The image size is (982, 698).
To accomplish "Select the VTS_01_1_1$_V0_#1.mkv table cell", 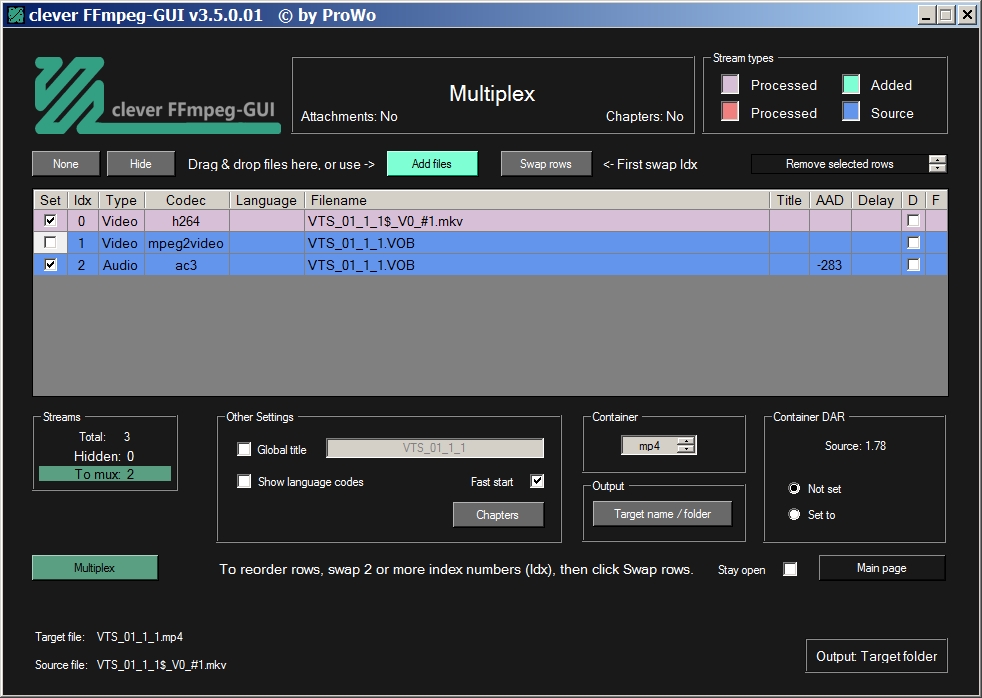I will pos(537,221).
